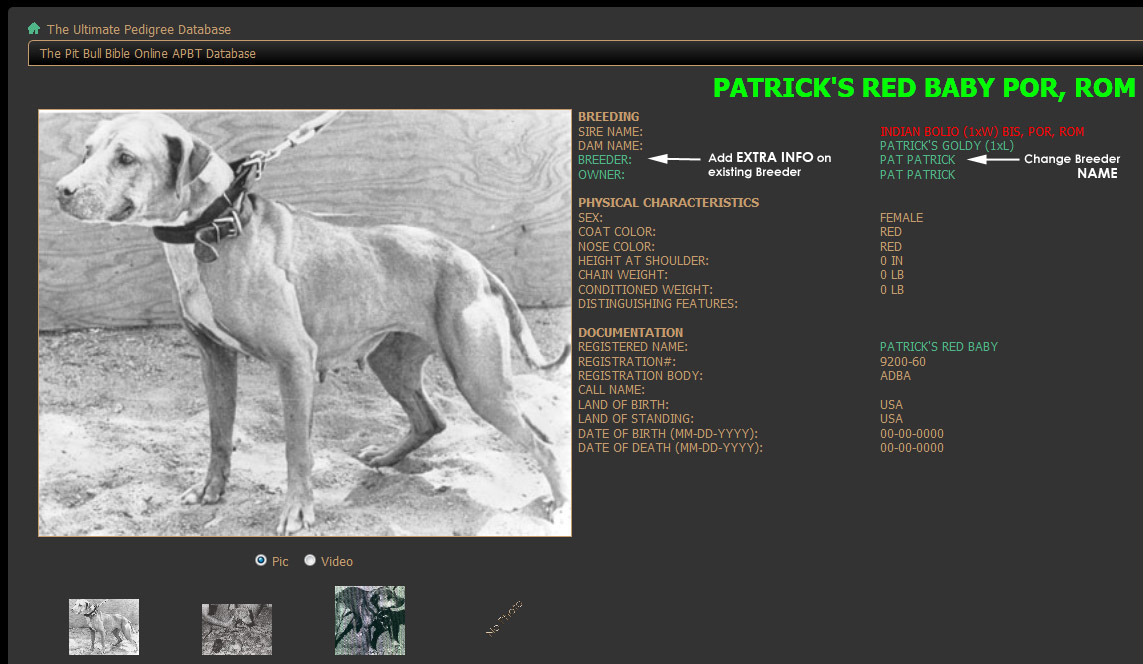Click the registration number 9200-60

point(902,362)
